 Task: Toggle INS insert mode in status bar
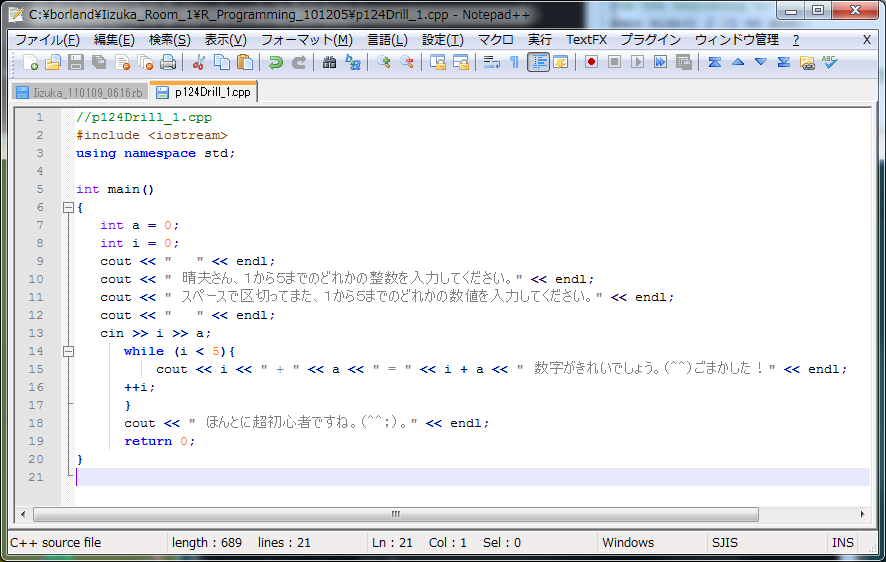[x=842, y=543]
